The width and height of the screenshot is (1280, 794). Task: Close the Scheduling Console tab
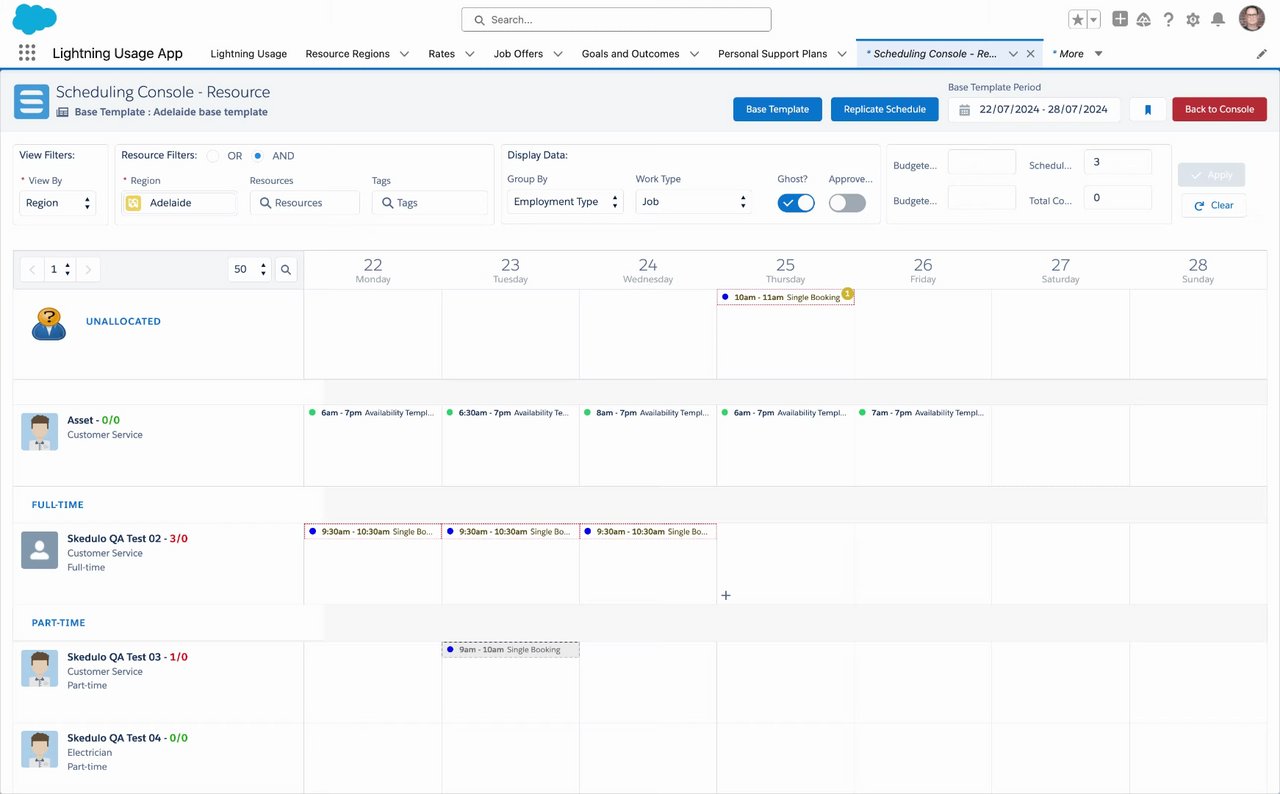[1031, 54]
